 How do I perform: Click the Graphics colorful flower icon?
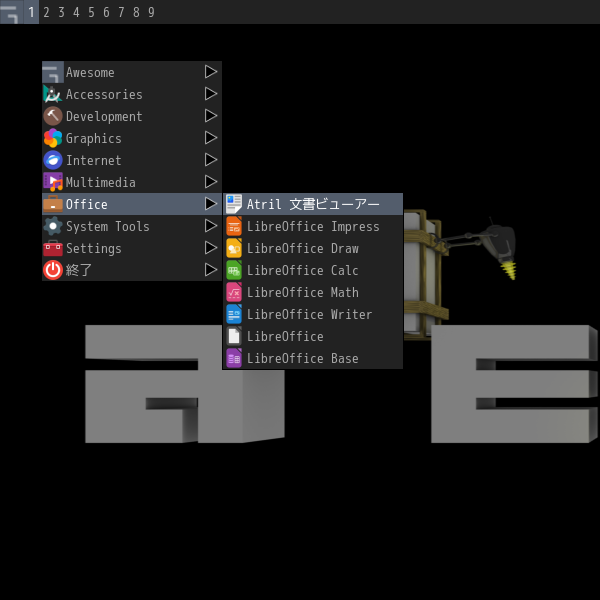point(53,138)
